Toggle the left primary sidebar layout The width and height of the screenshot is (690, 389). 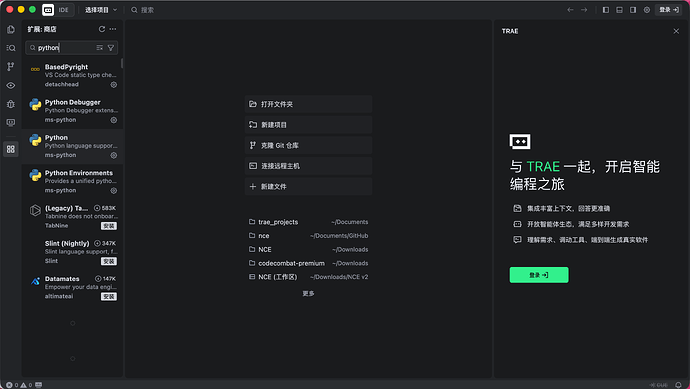[x=606, y=10]
